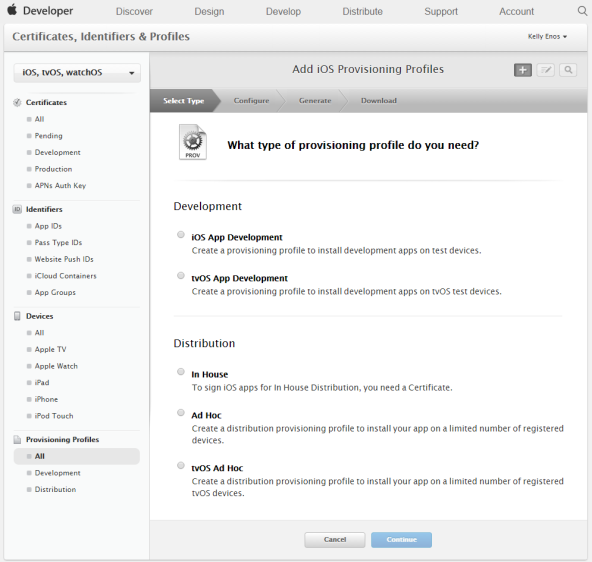Open the iOS, tvOS, watchOS platform dropdown

click(x=77, y=72)
